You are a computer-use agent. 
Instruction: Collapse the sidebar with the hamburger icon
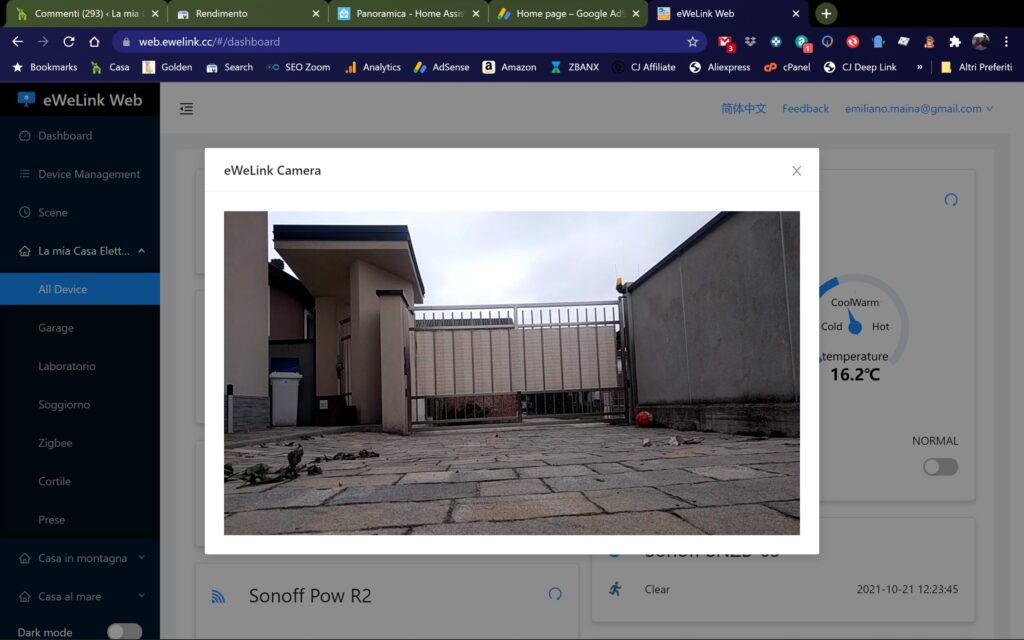(x=186, y=108)
